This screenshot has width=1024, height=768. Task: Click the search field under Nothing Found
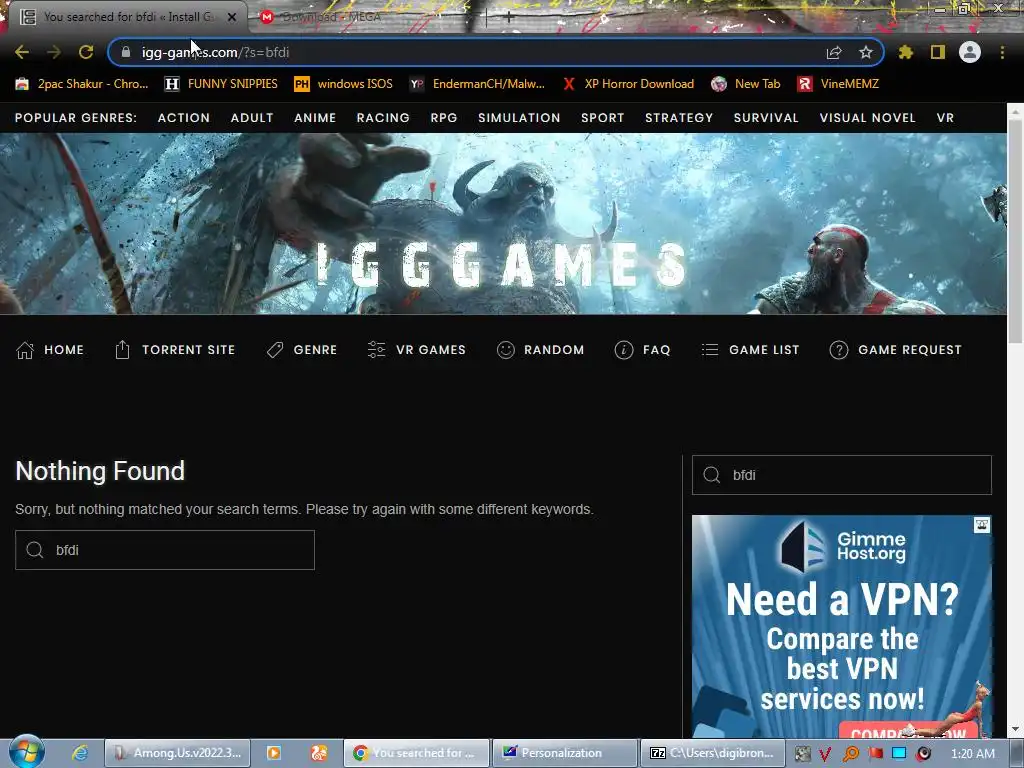coord(165,550)
